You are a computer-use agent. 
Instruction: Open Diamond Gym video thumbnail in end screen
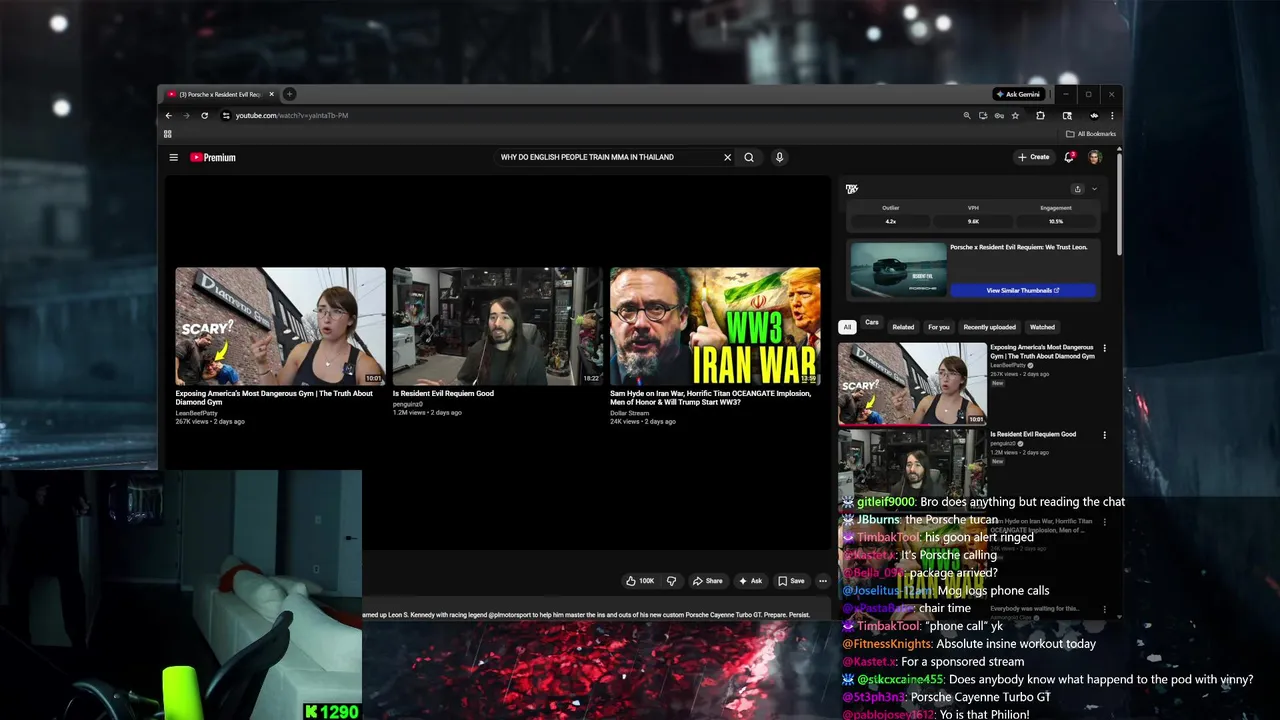[280, 326]
